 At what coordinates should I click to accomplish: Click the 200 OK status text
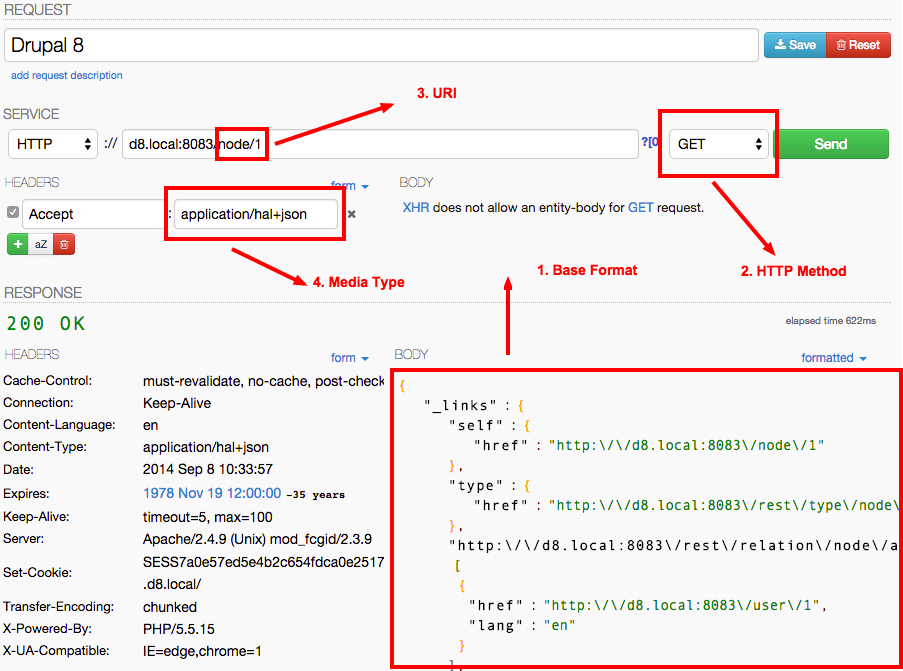(x=46, y=324)
